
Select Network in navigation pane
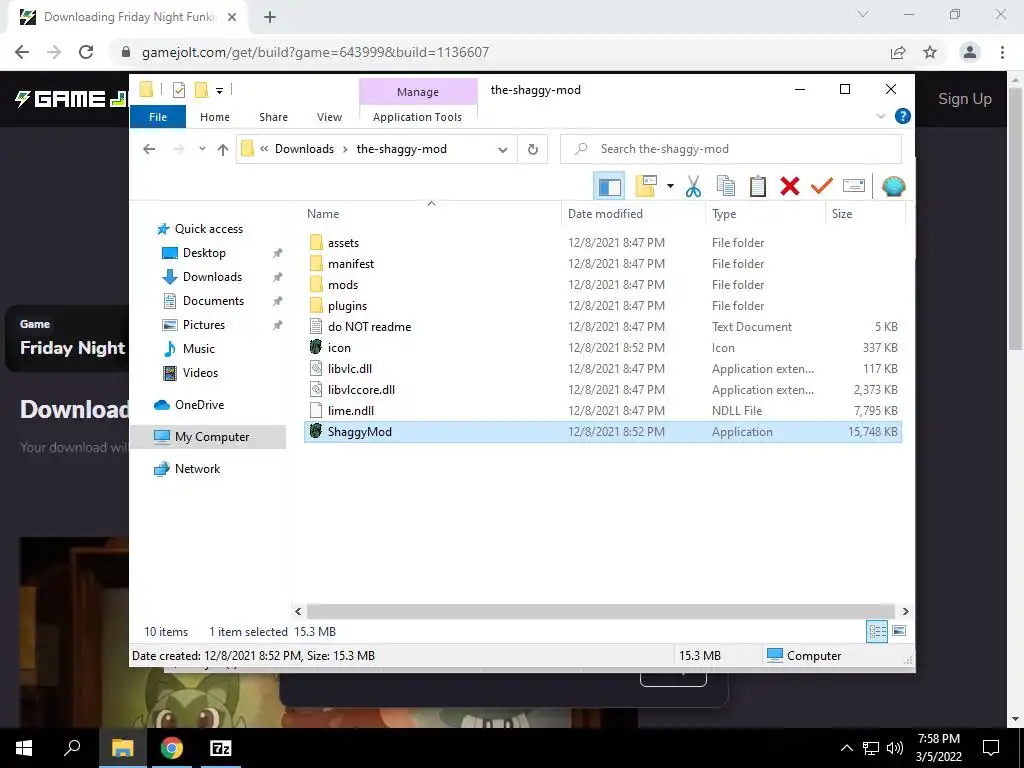click(x=197, y=469)
